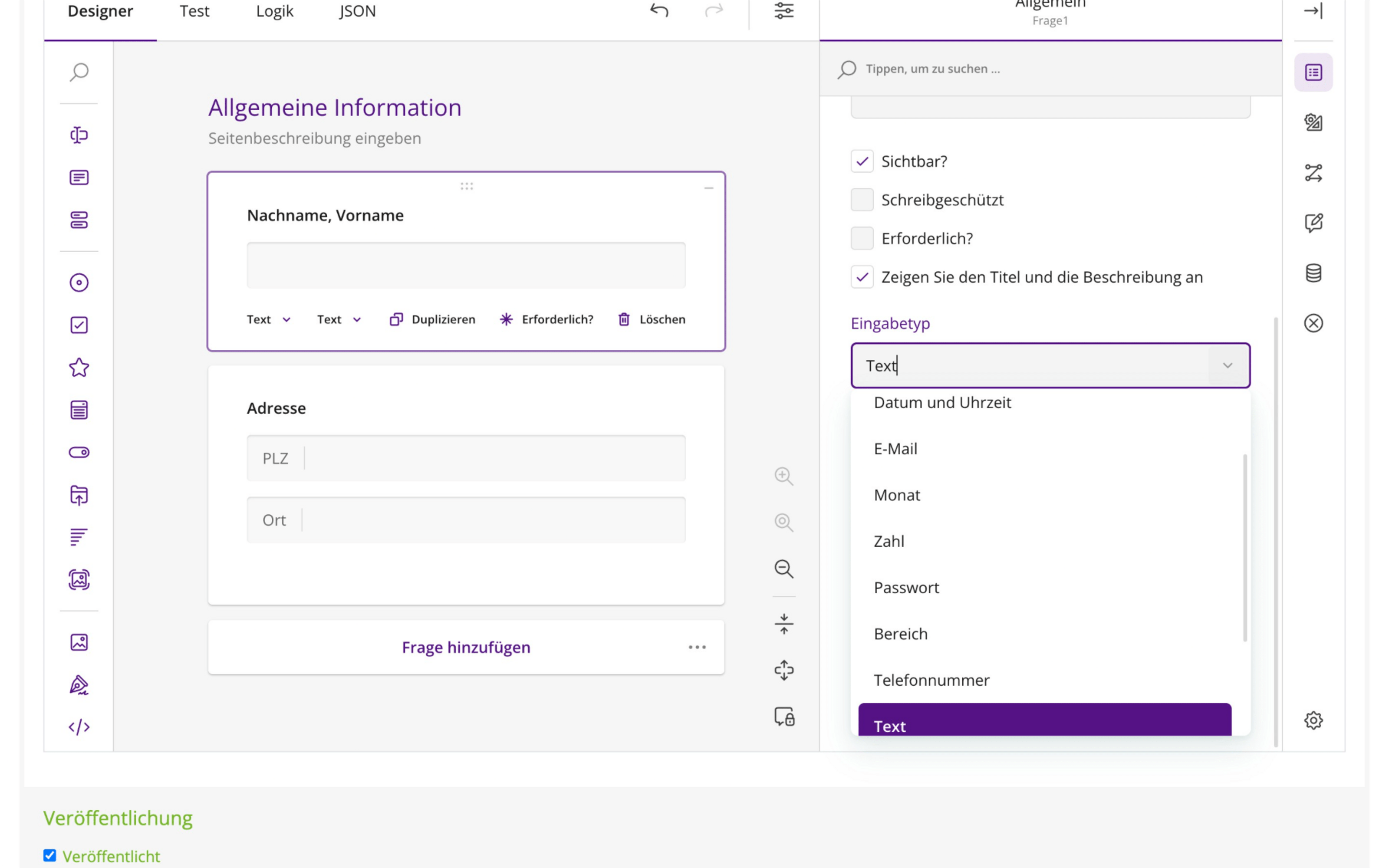Click Frage hinzufügen button

[x=466, y=648]
